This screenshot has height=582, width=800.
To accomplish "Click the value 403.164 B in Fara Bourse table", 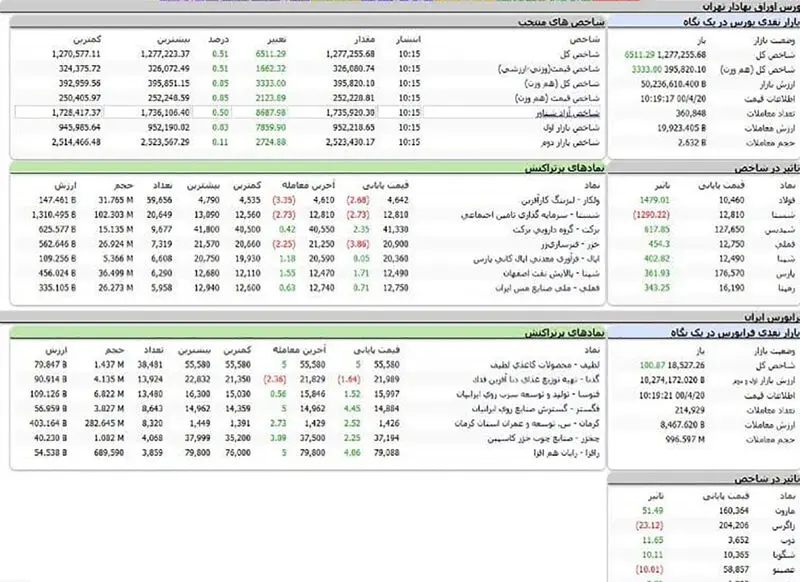I will pyautogui.click(x=48, y=423).
